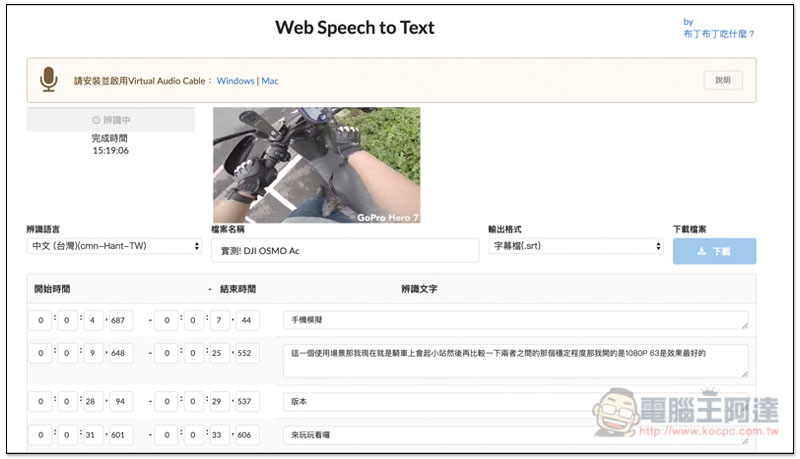Image resolution: width=800 pixels, height=459 pixels.
Task: Click the text field containing 版本
Action: (515, 401)
